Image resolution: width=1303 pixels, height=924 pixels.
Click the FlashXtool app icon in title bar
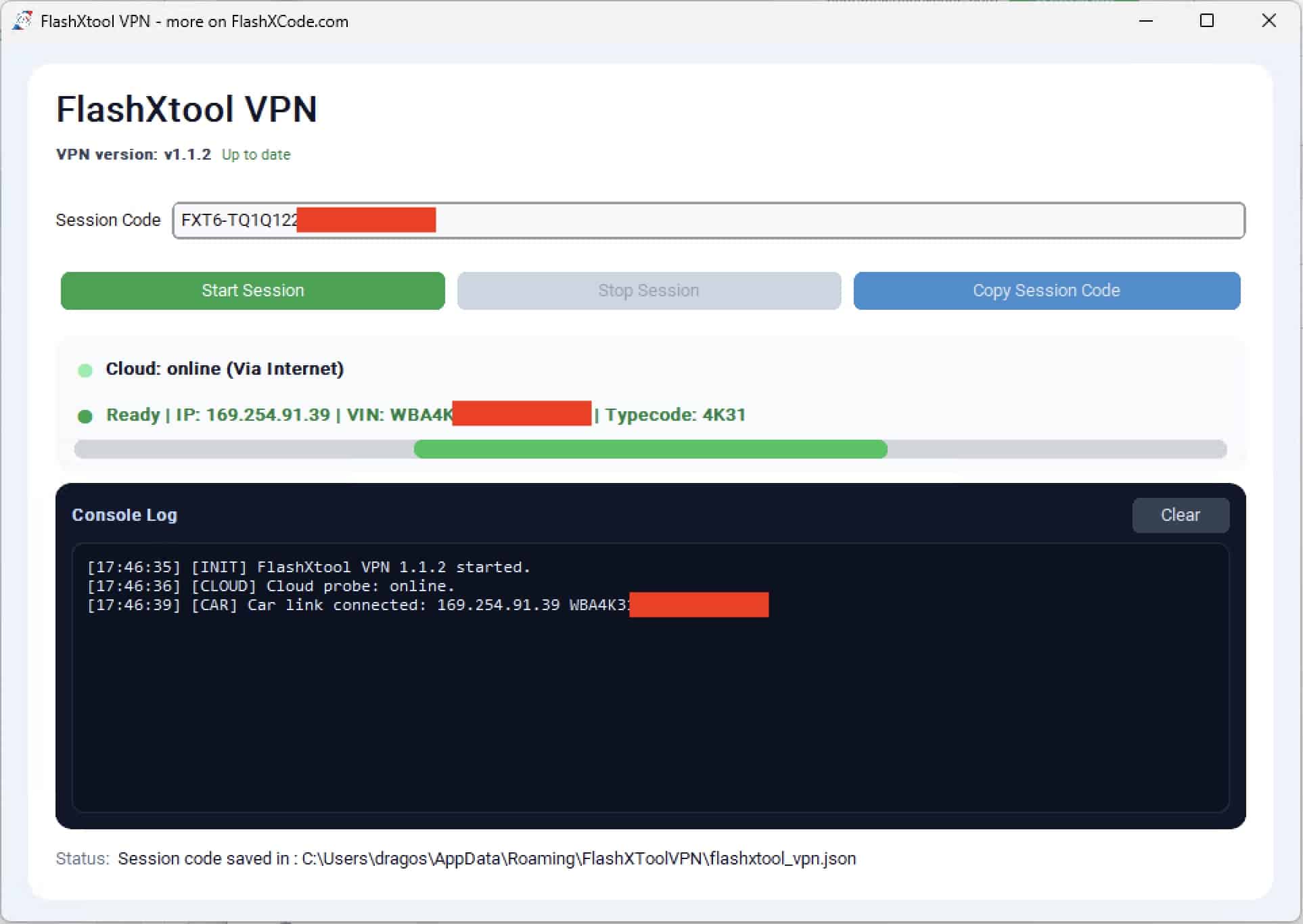[x=22, y=20]
